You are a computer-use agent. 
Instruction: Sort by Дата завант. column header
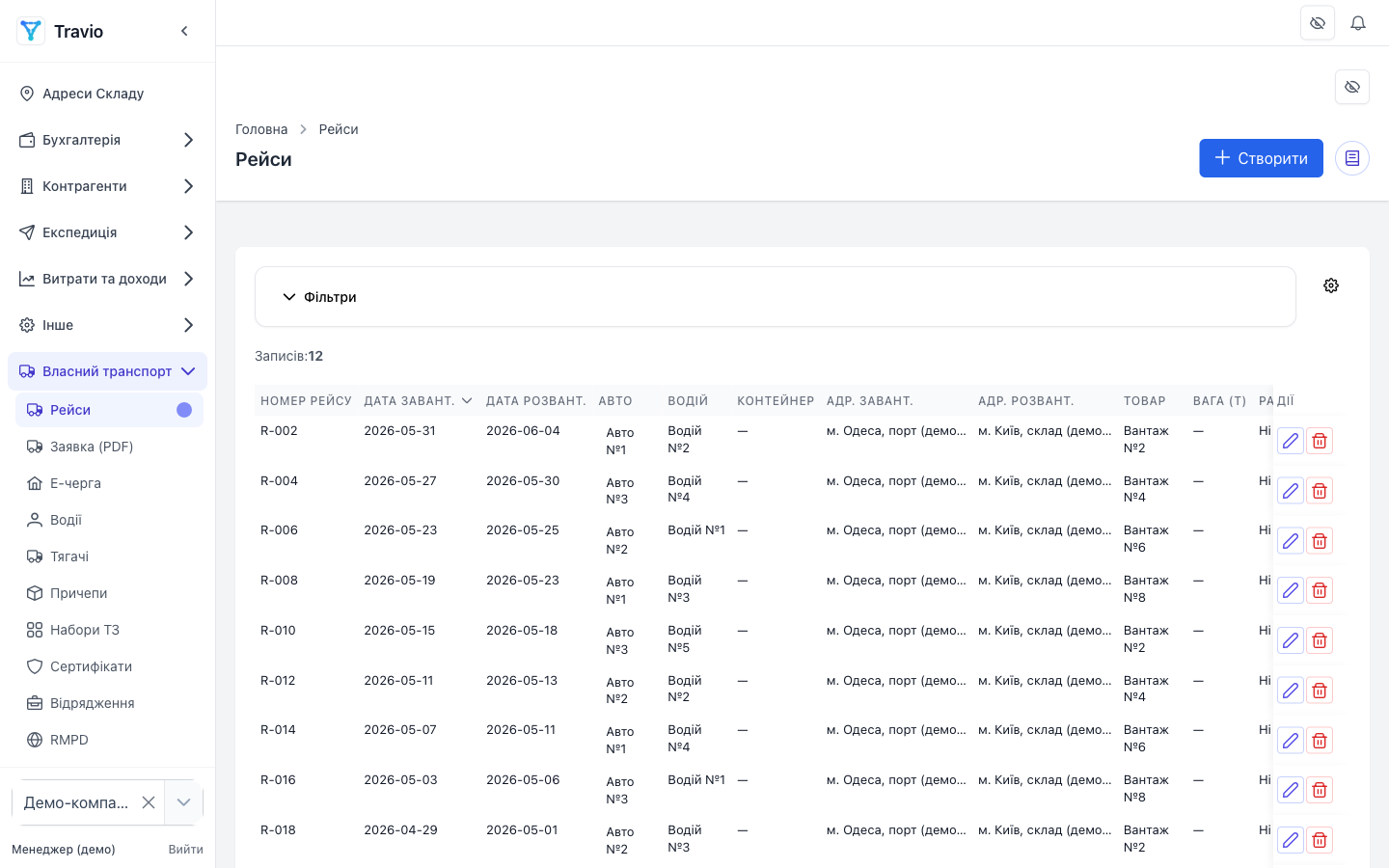click(418, 401)
